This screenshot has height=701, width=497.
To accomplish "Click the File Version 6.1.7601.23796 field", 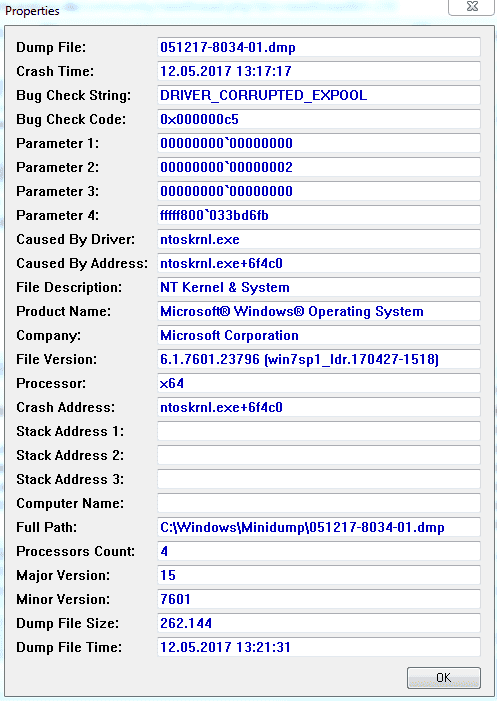I will click(319, 359).
